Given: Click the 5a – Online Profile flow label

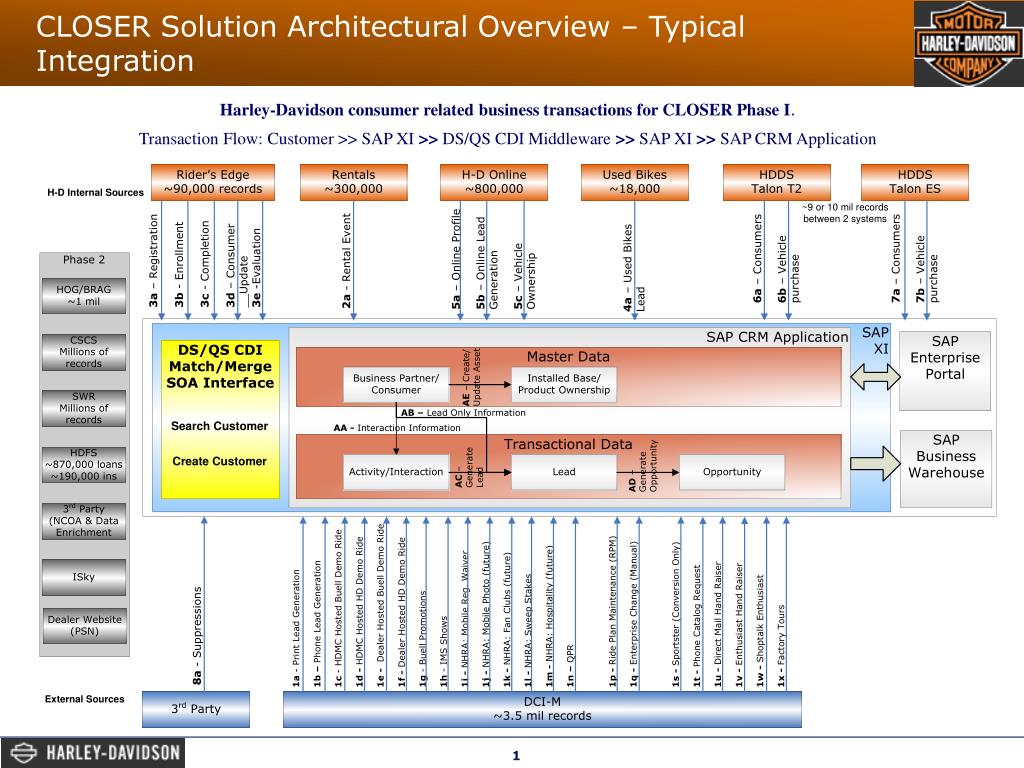Looking at the screenshot, I should pos(456,259).
